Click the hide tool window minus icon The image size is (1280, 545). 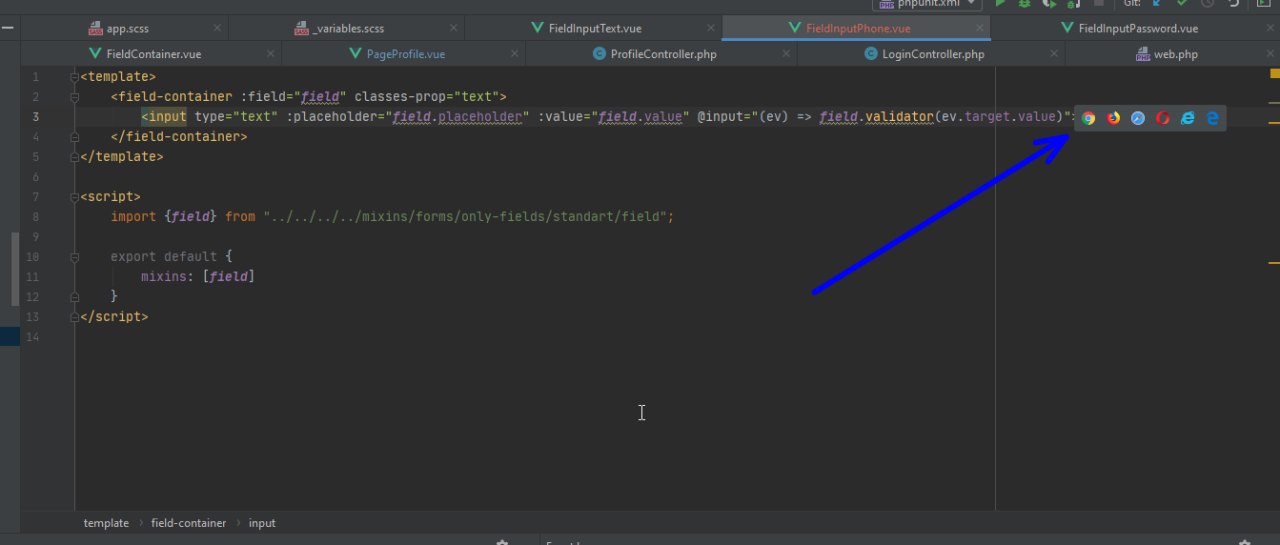pos(8,28)
